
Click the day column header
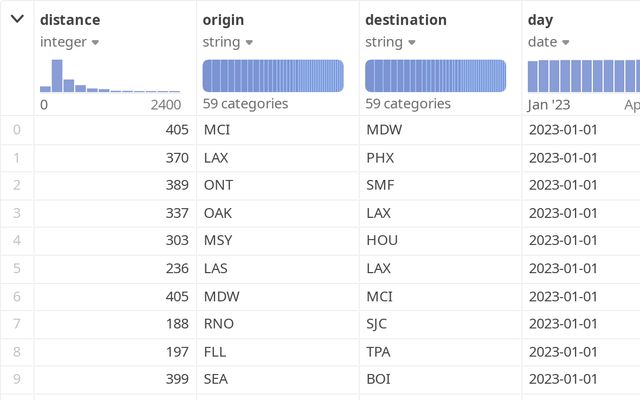[x=540, y=20]
